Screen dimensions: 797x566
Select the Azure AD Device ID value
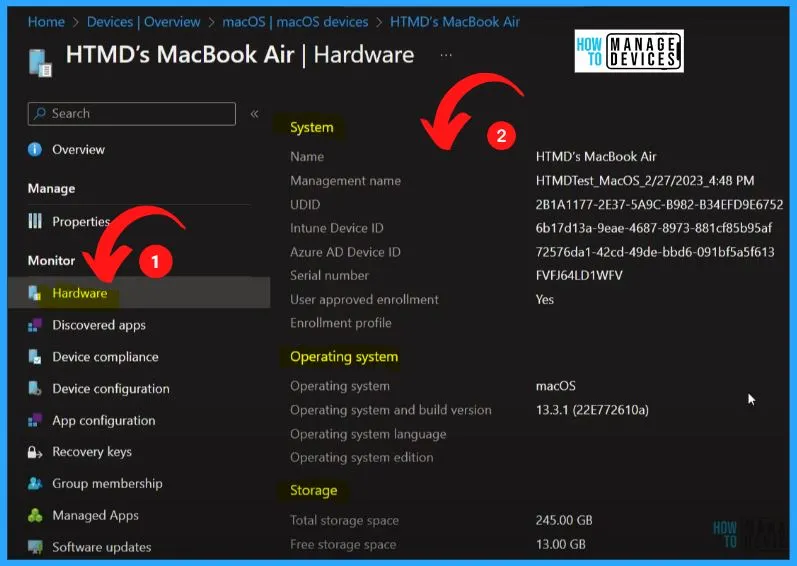(x=655, y=251)
